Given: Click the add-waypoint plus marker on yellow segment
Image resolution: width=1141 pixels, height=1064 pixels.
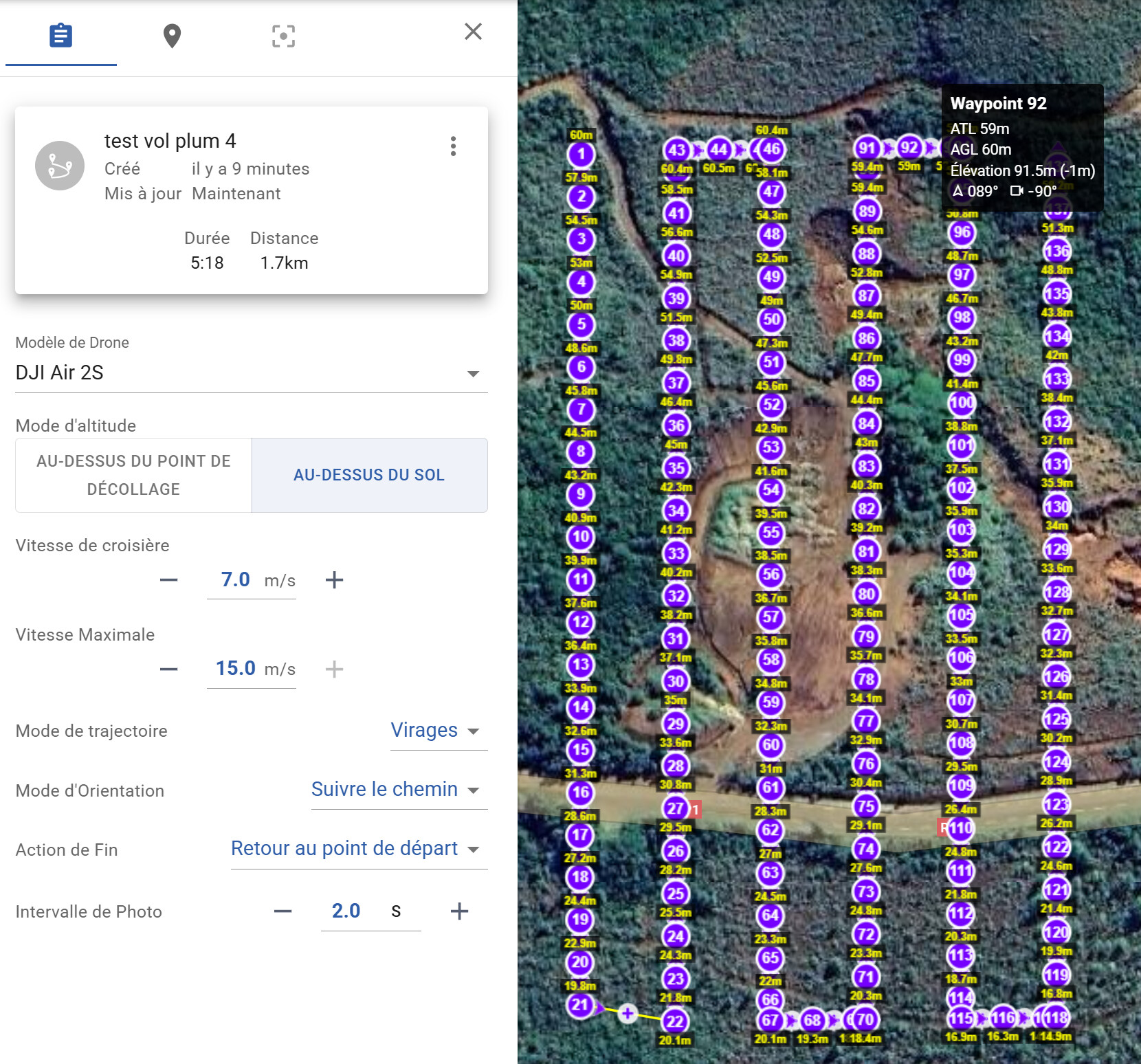Looking at the screenshot, I should (628, 1013).
